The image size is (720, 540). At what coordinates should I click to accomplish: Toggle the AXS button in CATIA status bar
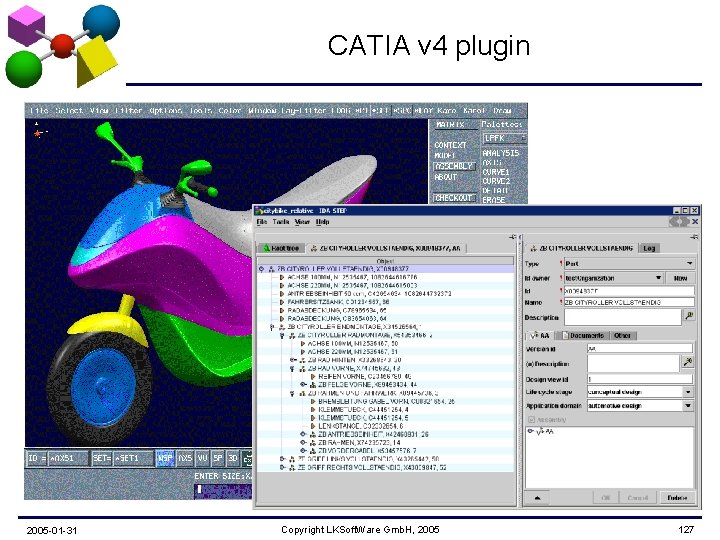point(185,458)
